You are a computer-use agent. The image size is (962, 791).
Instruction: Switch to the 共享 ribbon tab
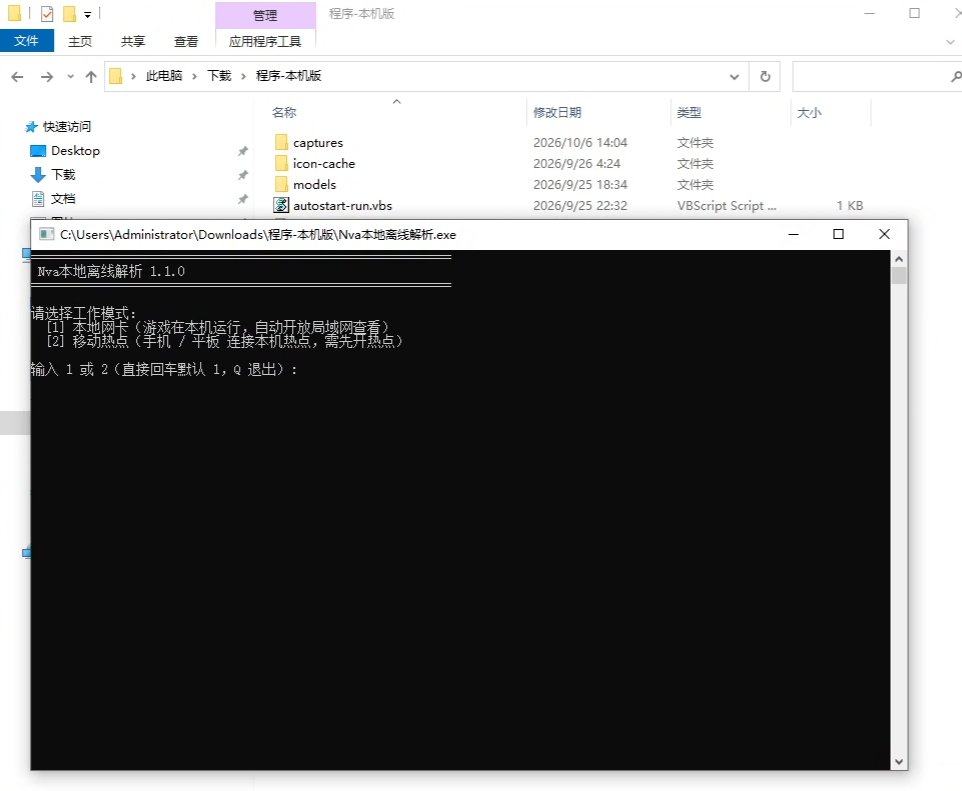pyautogui.click(x=133, y=41)
